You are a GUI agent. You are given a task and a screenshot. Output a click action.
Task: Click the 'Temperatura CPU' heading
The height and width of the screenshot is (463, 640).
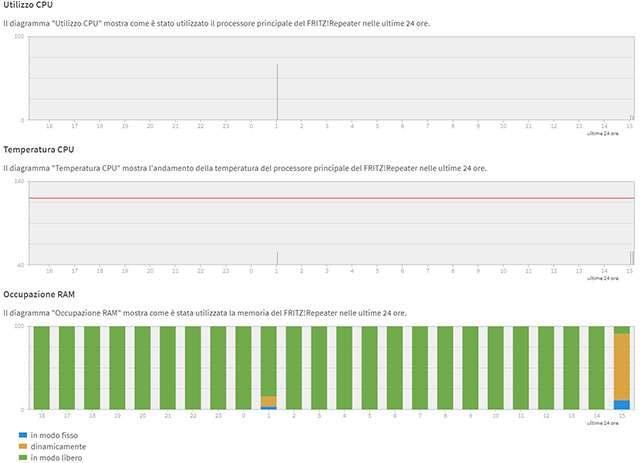tap(39, 149)
